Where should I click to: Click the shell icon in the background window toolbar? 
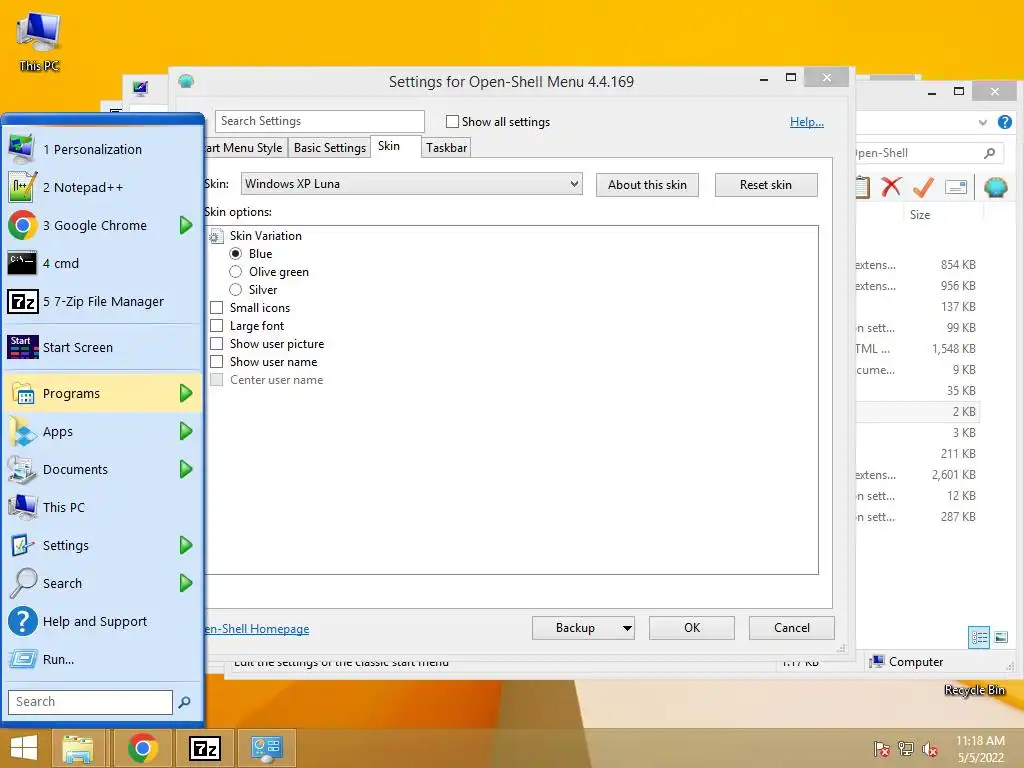pyautogui.click(x=995, y=187)
